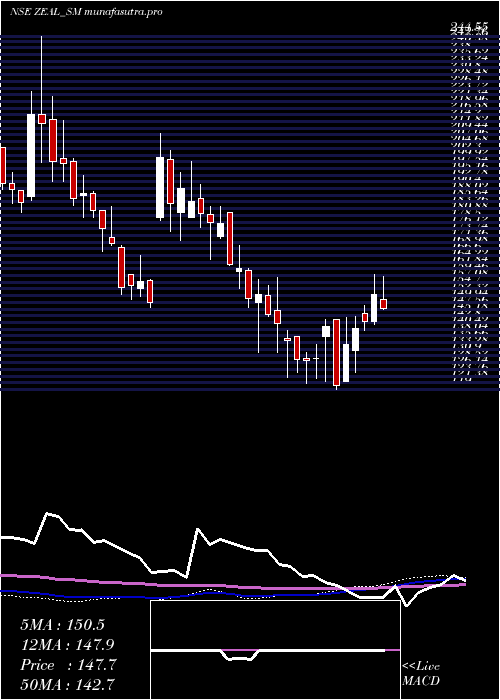Click the 244.55 top price axis label

click(468, 28)
